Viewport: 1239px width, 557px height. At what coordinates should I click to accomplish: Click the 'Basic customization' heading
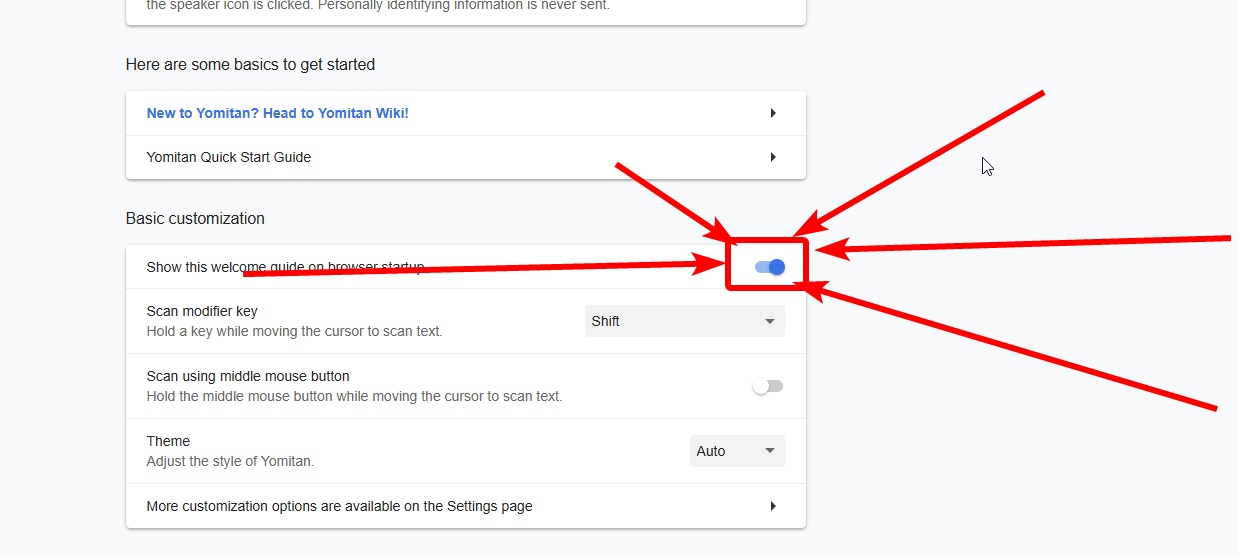tap(195, 218)
